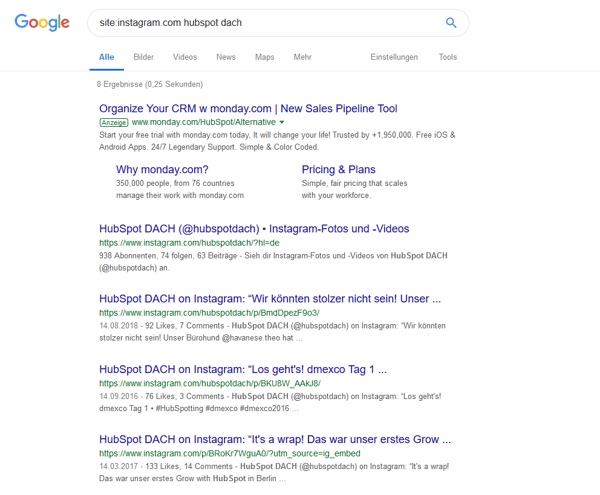Click the hubspotdach/?hl=de green URL
This screenshot has height=495, width=600.
point(189,243)
